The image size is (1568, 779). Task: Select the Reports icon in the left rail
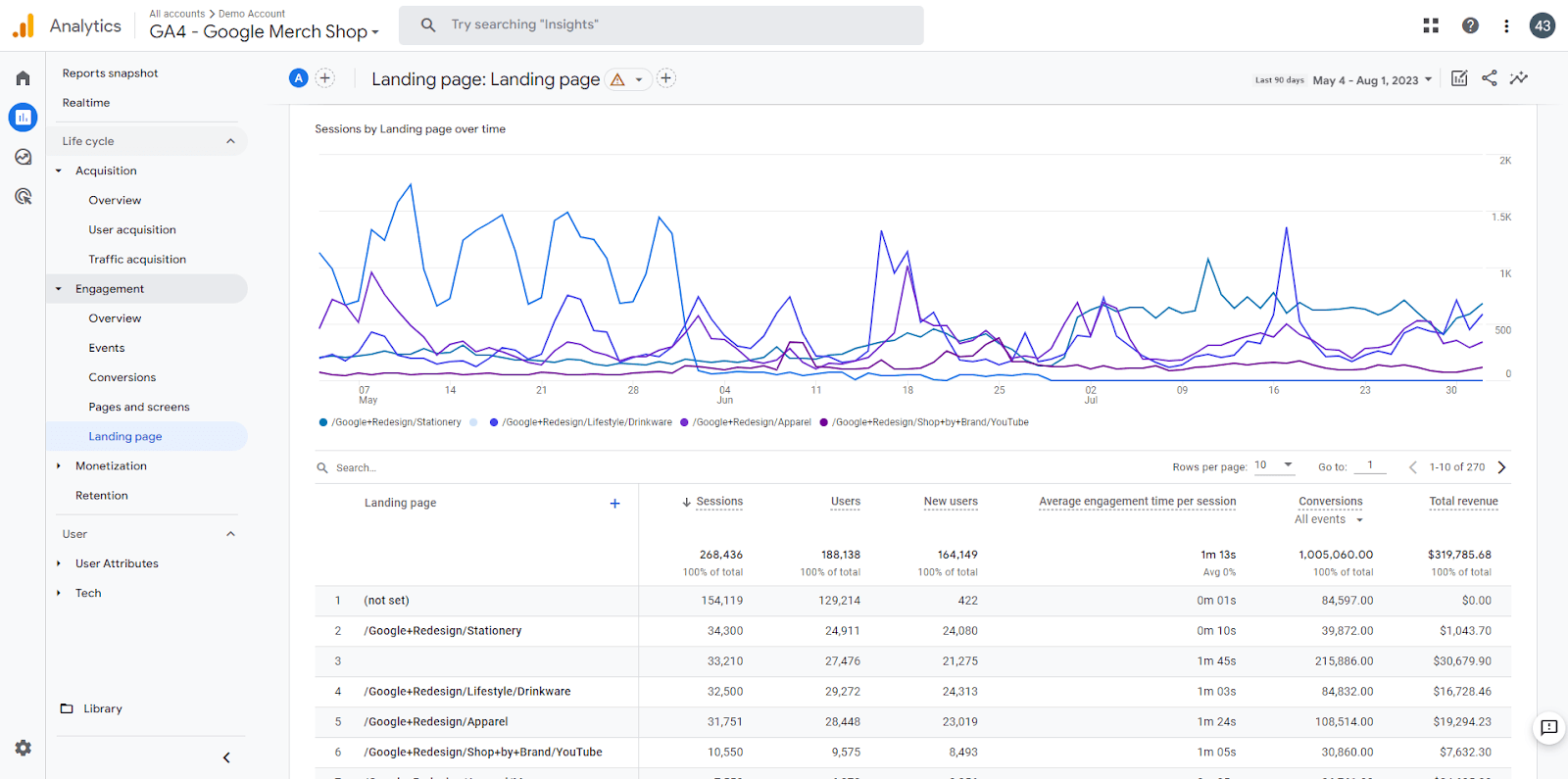point(23,118)
